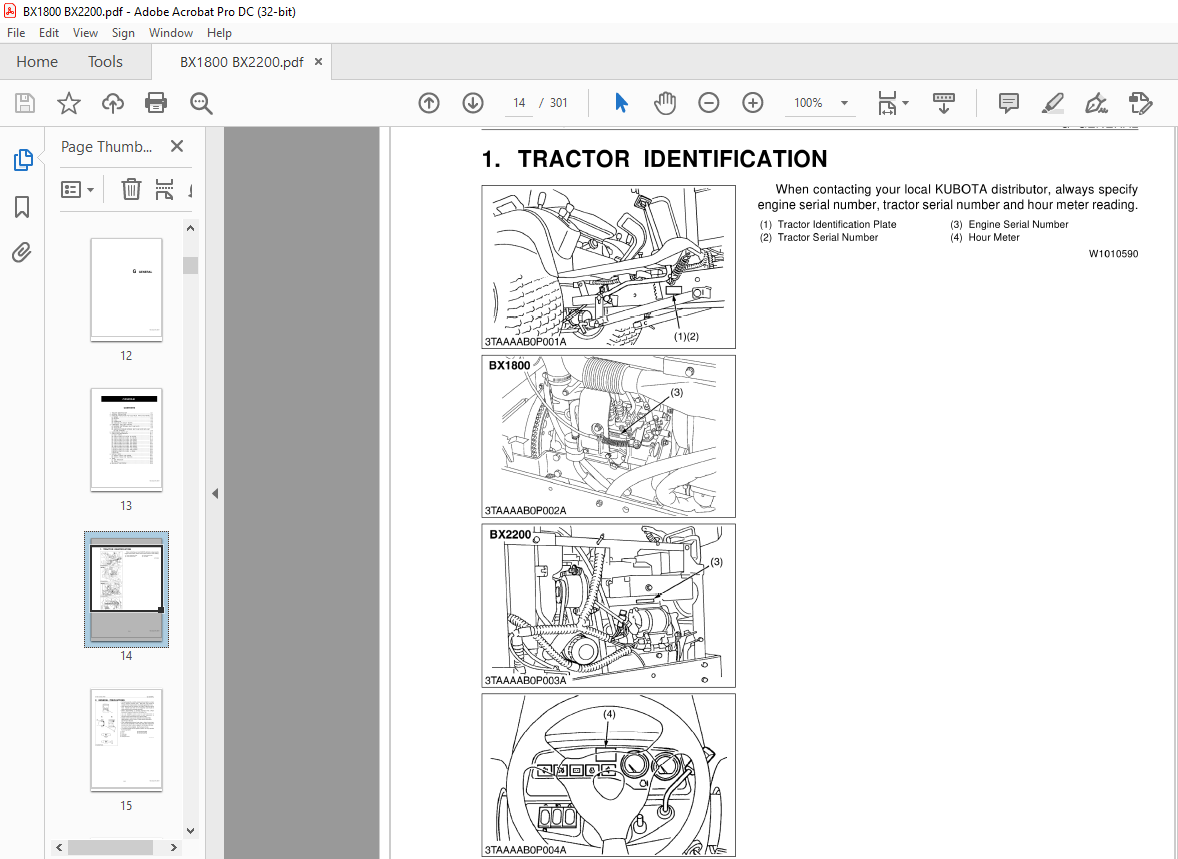1178x859 pixels.
Task: Open the File menu
Action: [16, 33]
